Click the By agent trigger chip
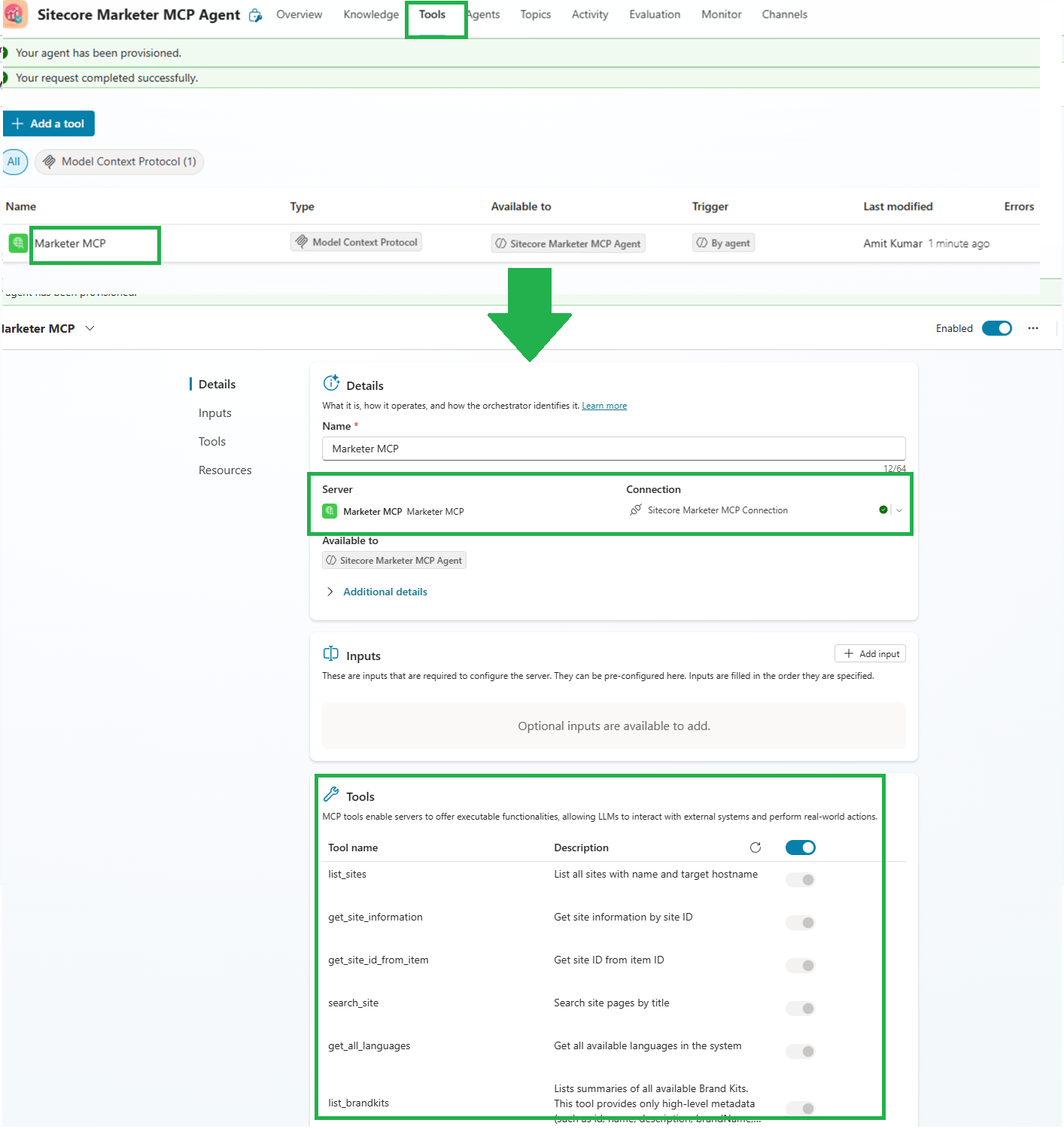 723,242
